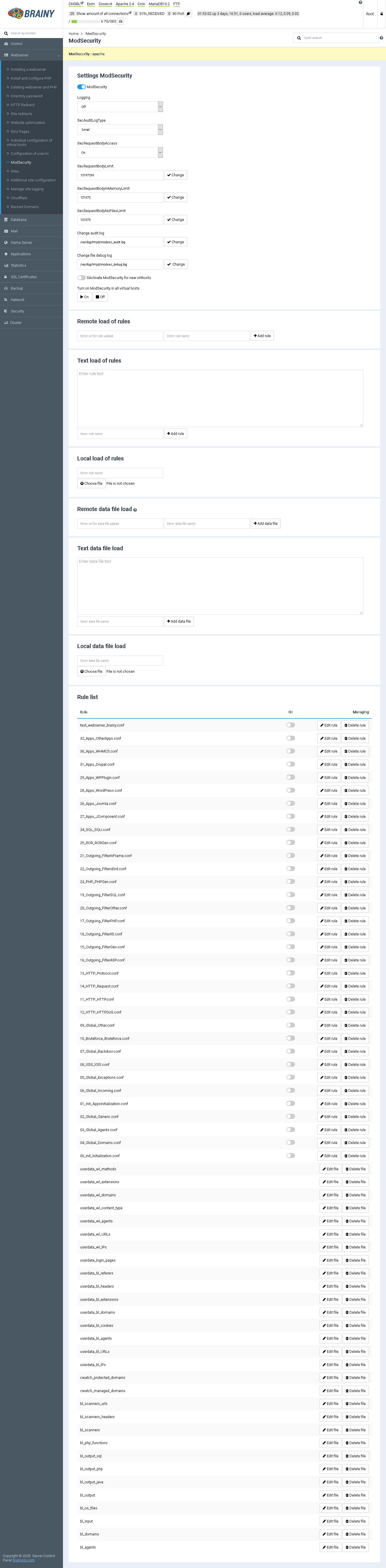386x1568 pixels.
Task: Click the external link icon beside DNSBL
Action: [x=82, y=3]
